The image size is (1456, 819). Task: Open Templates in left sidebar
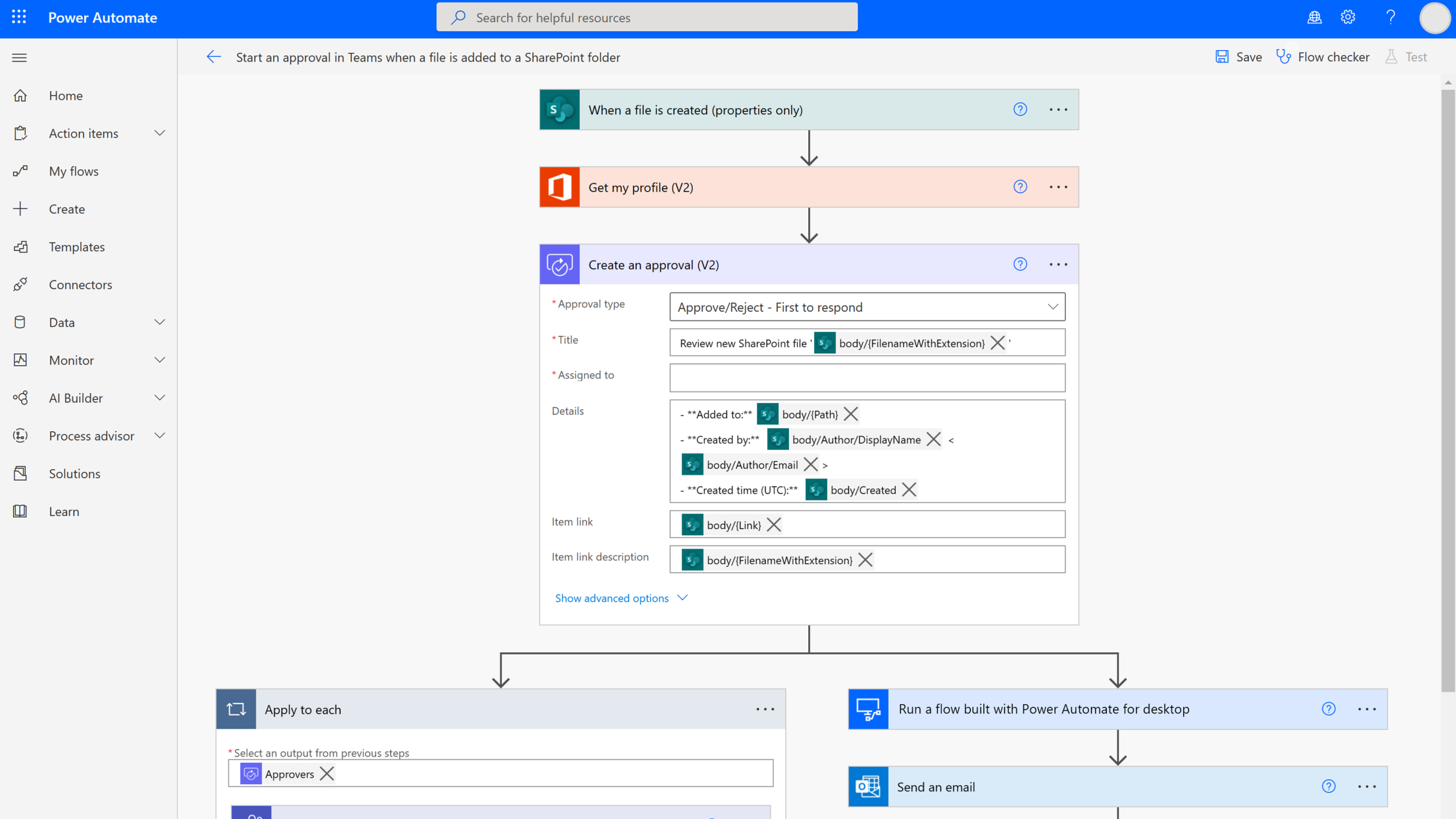pyautogui.click(x=77, y=246)
